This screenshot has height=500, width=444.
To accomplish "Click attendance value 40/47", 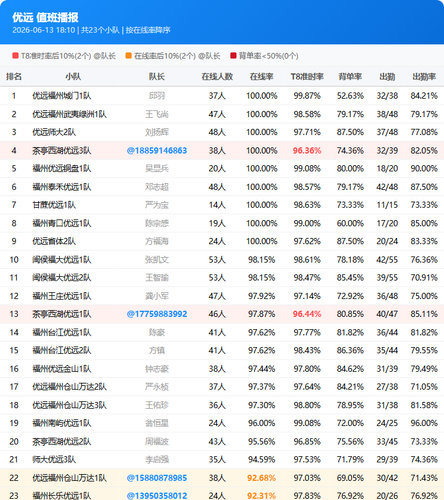I will tap(387, 314).
